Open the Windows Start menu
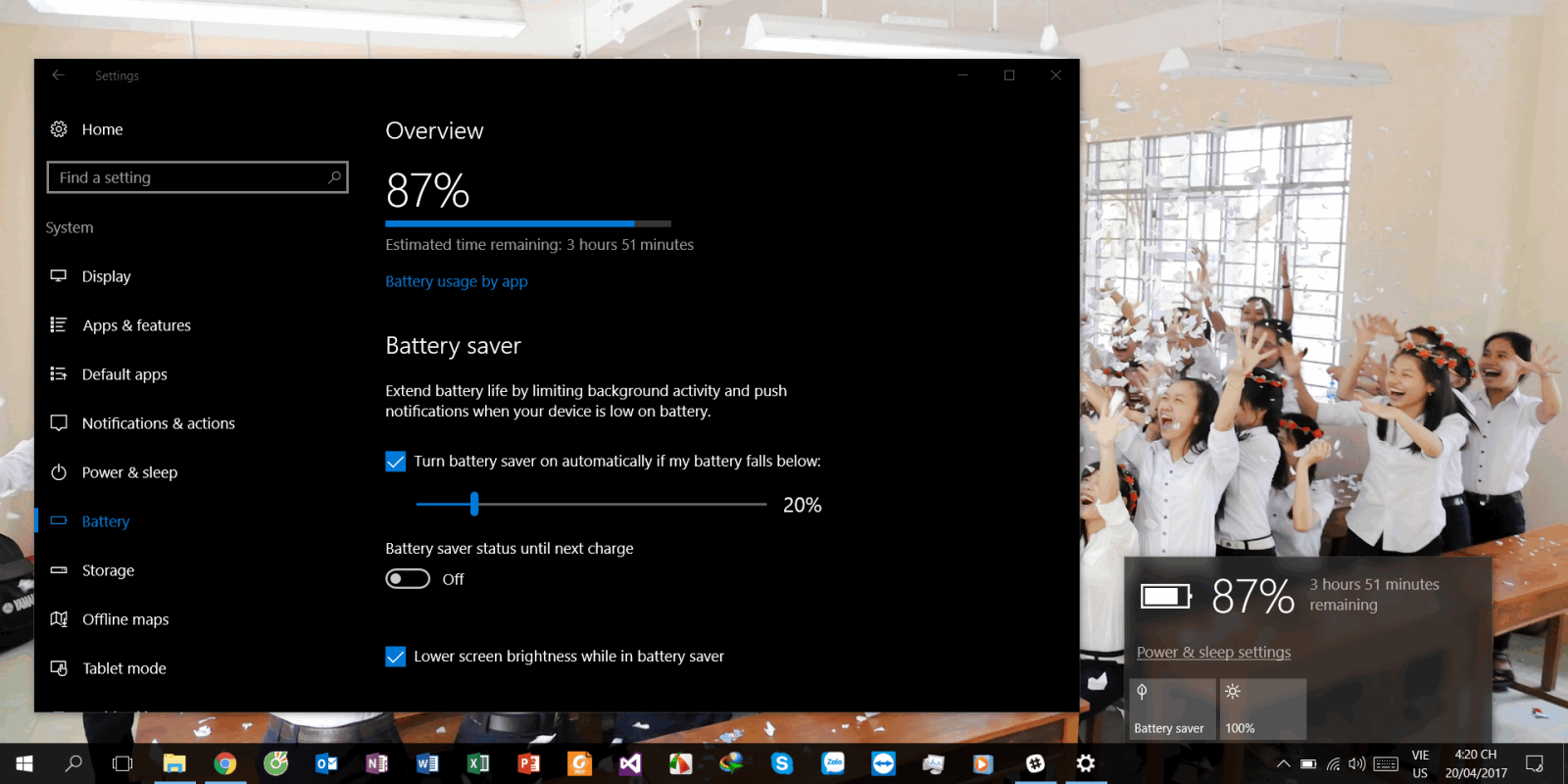Image resolution: width=1568 pixels, height=784 pixels. click(24, 763)
